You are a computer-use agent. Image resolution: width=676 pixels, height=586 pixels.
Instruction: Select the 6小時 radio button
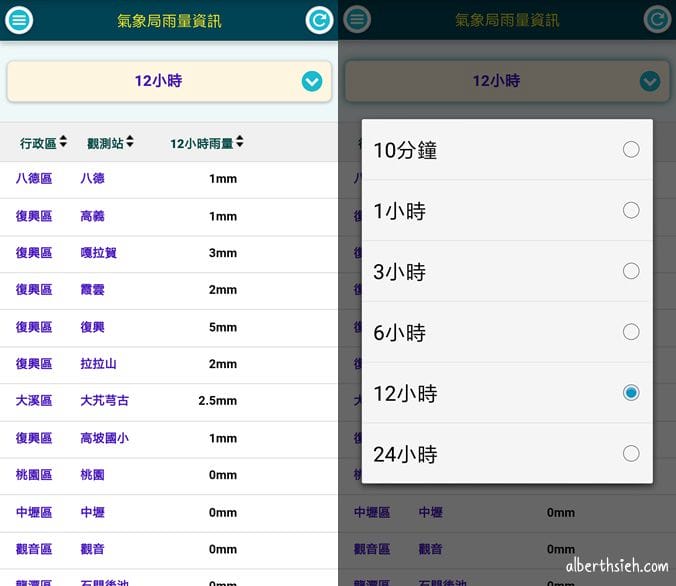click(x=631, y=332)
